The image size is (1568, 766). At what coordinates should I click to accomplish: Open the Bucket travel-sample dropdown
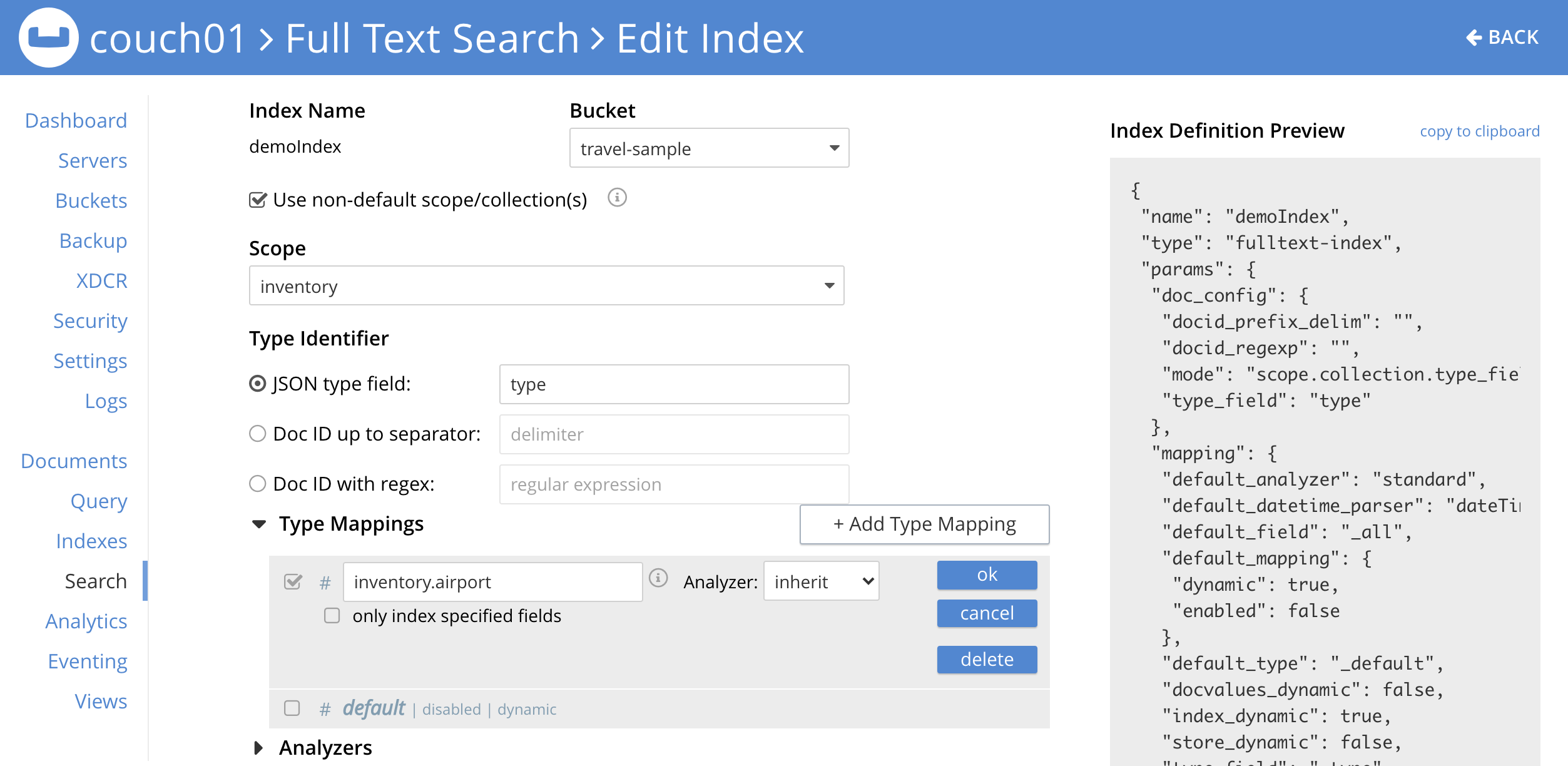(709, 148)
